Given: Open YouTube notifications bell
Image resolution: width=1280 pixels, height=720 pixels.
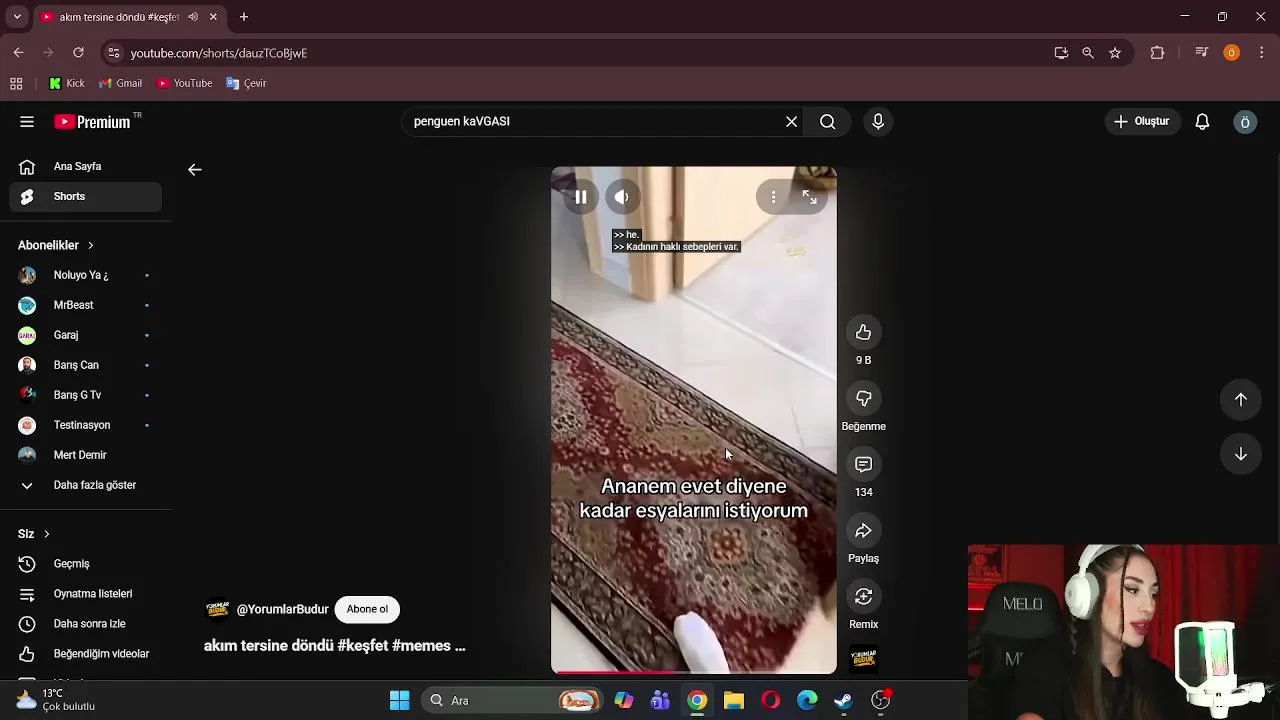Looking at the screenshot, I should (1202, 122).
